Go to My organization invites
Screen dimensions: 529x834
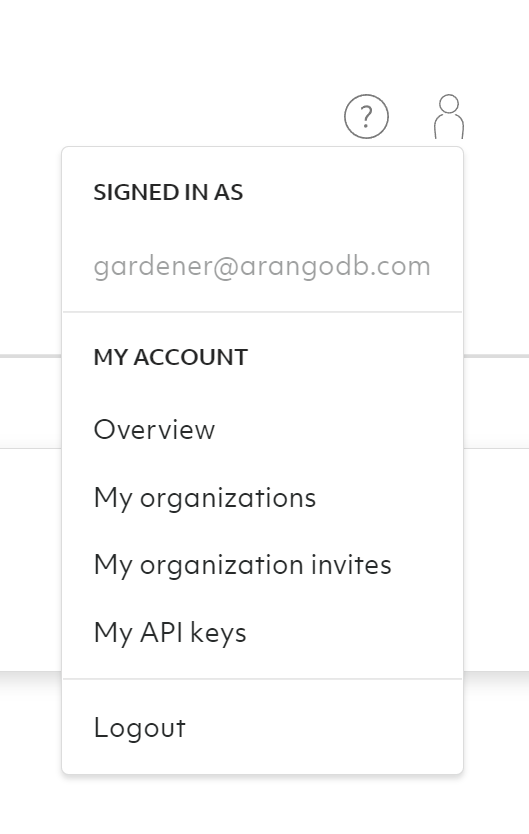point(242,565)
